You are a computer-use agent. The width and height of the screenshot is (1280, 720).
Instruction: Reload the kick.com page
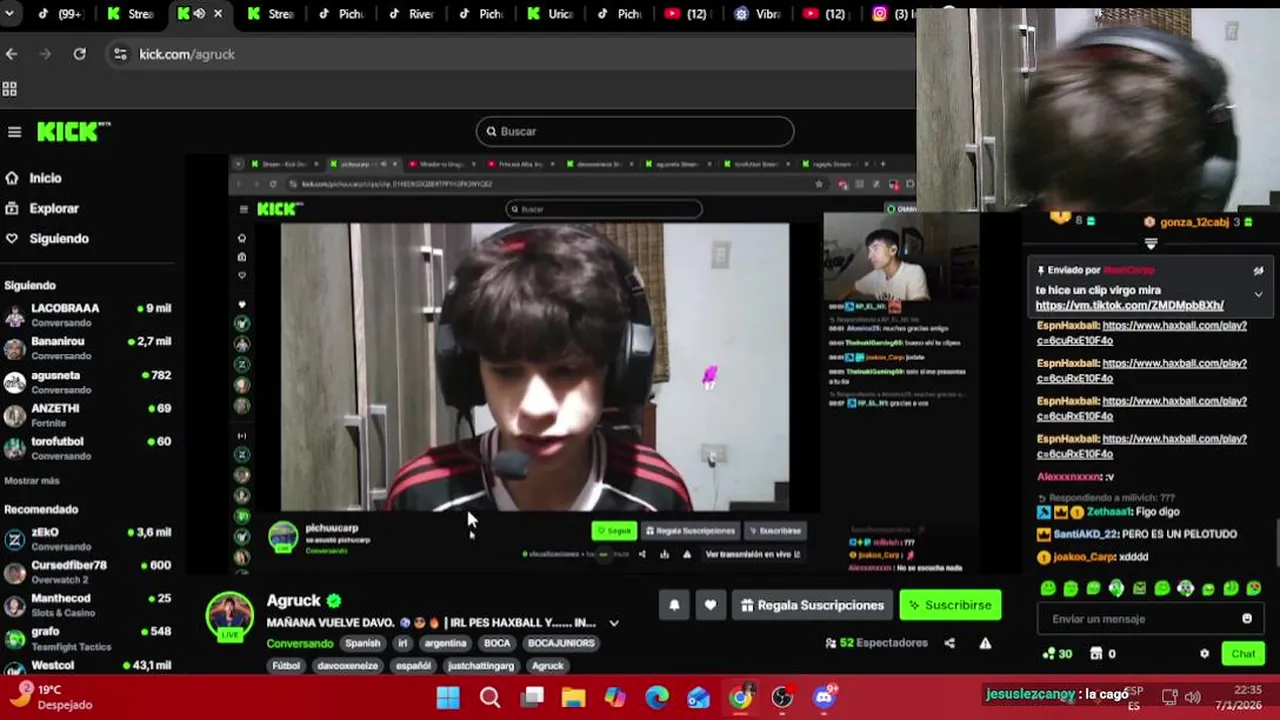pos(79,54)
